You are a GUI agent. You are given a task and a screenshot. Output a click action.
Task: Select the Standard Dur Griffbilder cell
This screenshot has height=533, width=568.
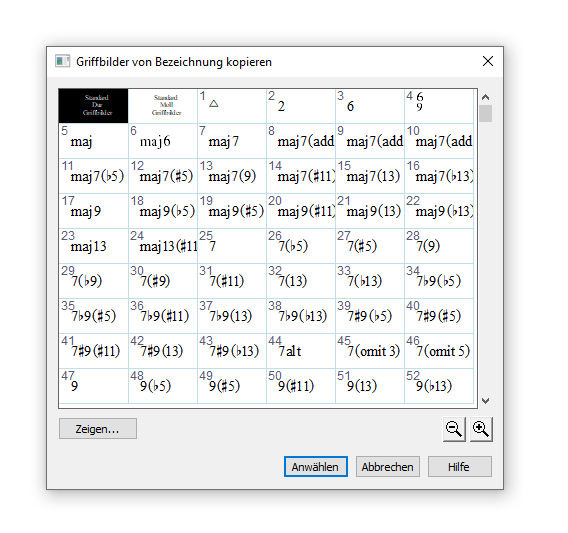click(93, 106)
